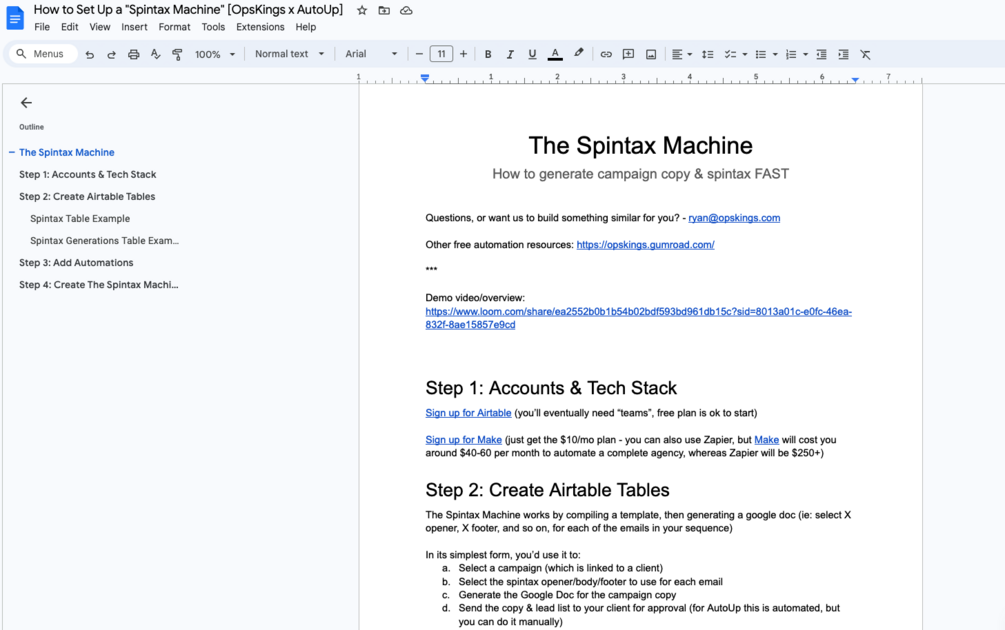Open the Normal text style dropdown
The height and width of the screenshot is (630, 1005).
[x=290, y=54]
